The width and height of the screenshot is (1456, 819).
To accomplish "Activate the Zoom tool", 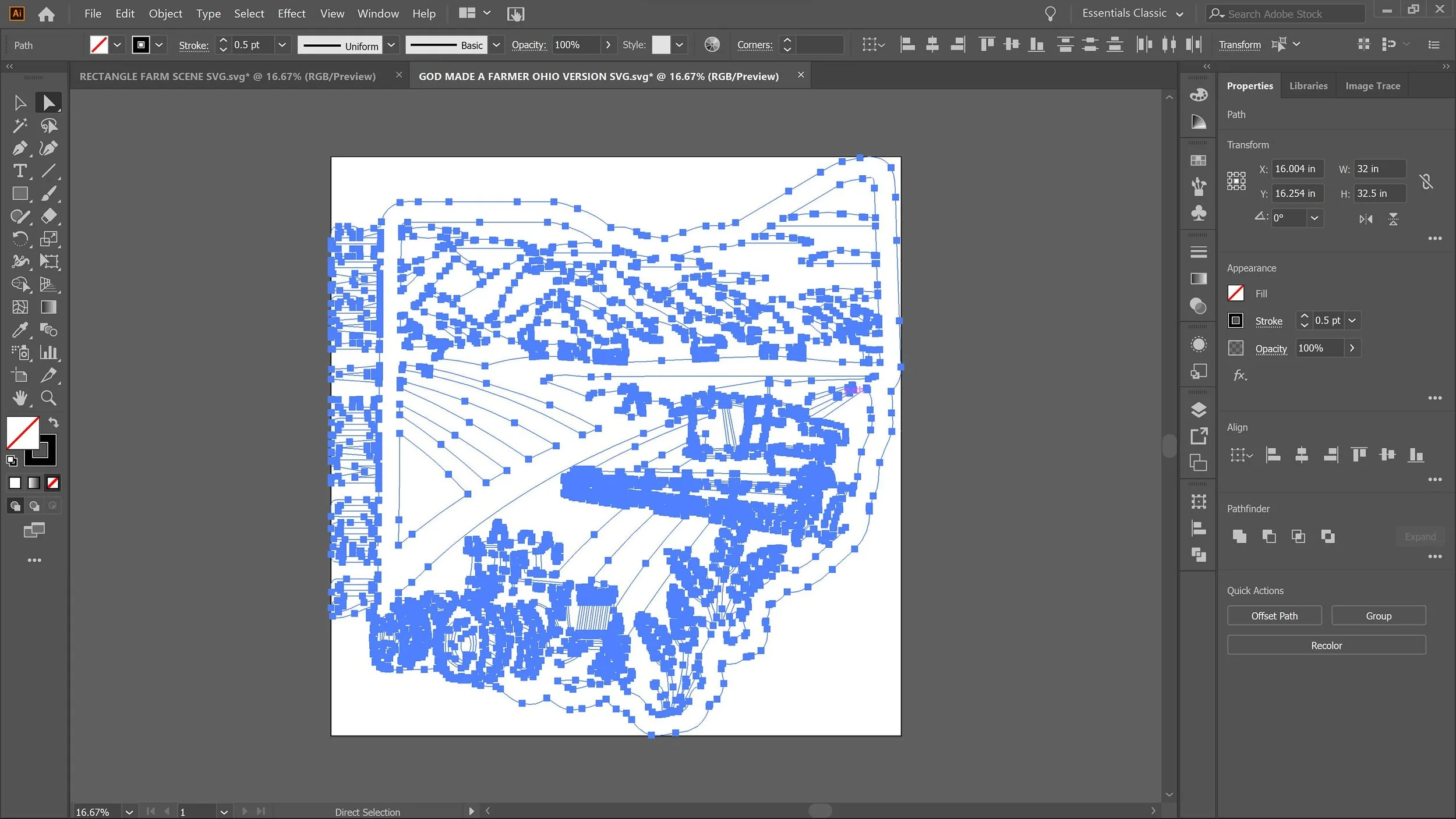I will [48, 398].
